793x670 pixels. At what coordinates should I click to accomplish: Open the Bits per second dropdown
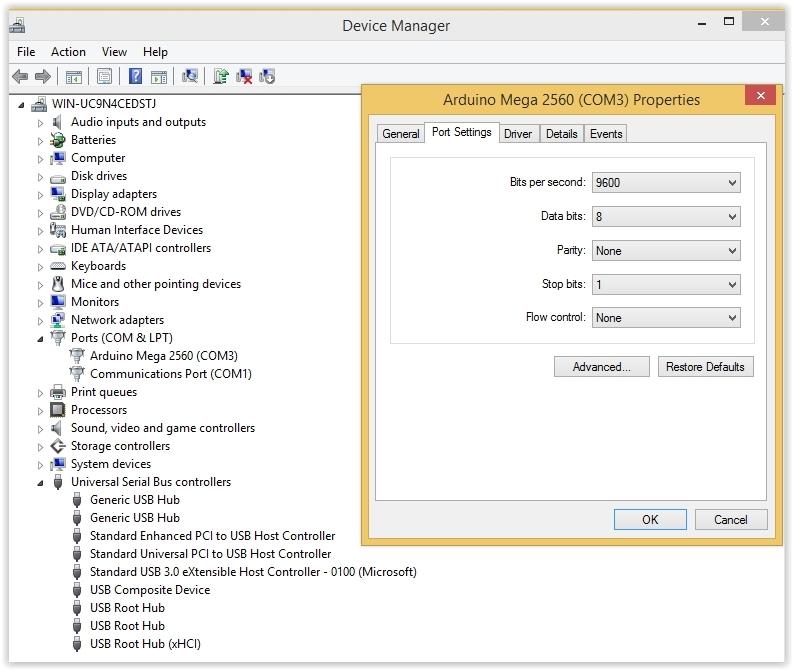[x=665, y=183]
